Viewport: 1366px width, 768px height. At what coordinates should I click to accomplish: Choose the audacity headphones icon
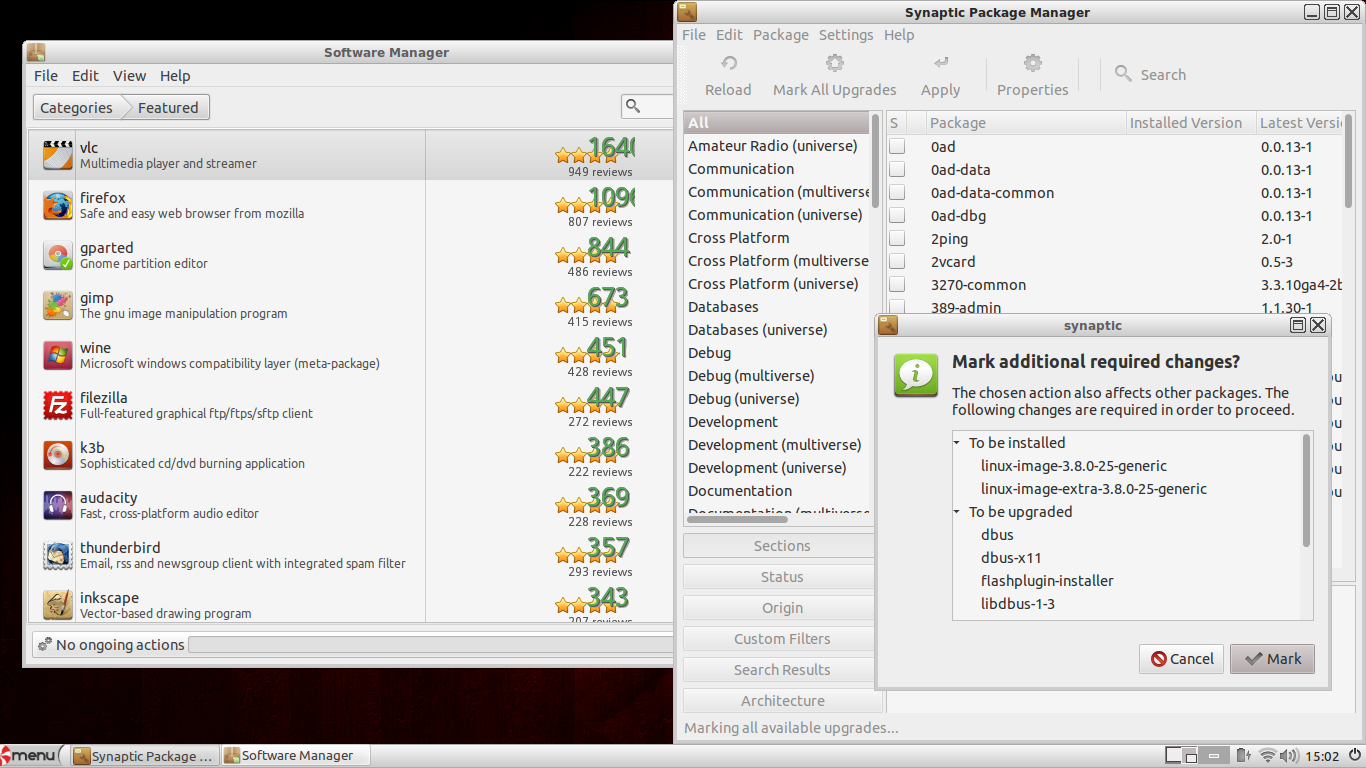point(58,505)
